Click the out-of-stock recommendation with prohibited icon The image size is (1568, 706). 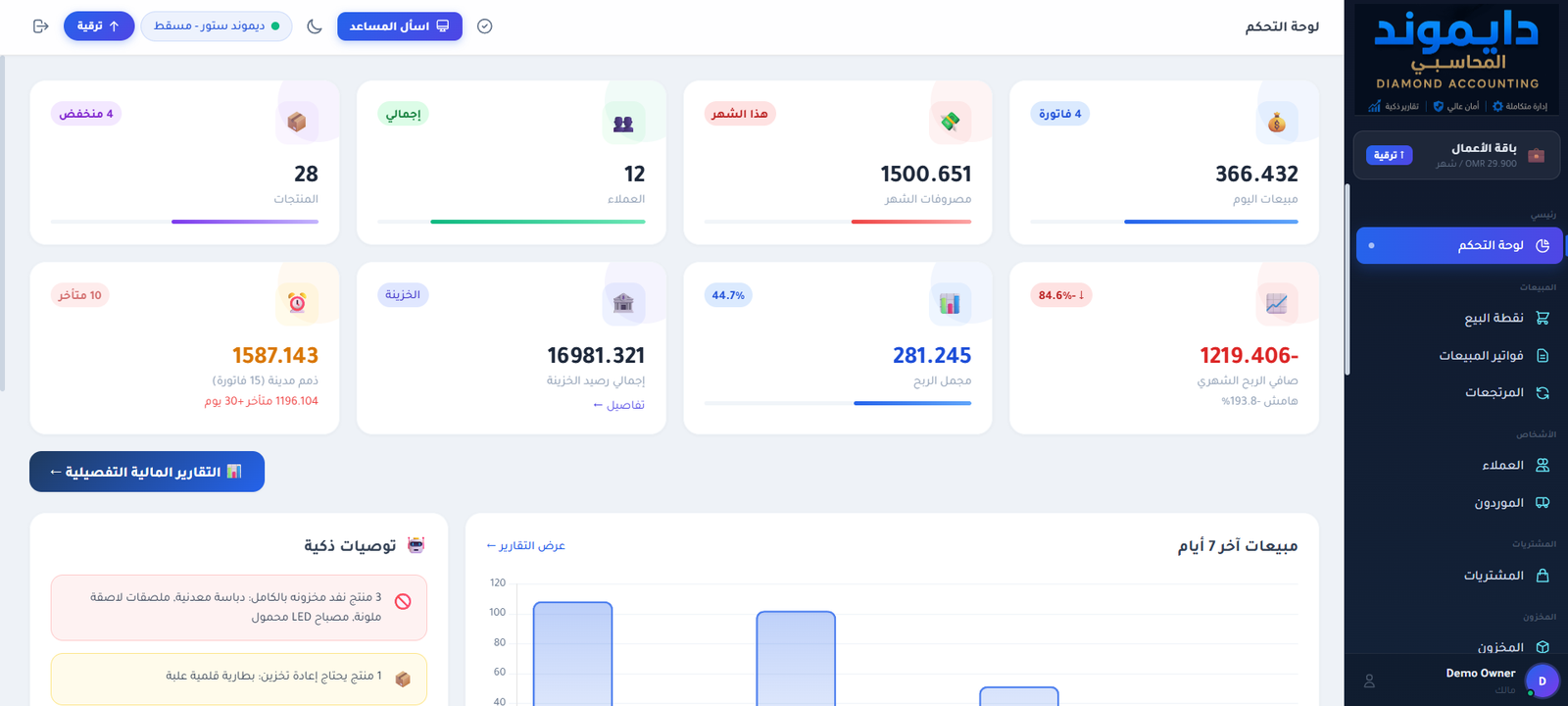click(239, 608)
